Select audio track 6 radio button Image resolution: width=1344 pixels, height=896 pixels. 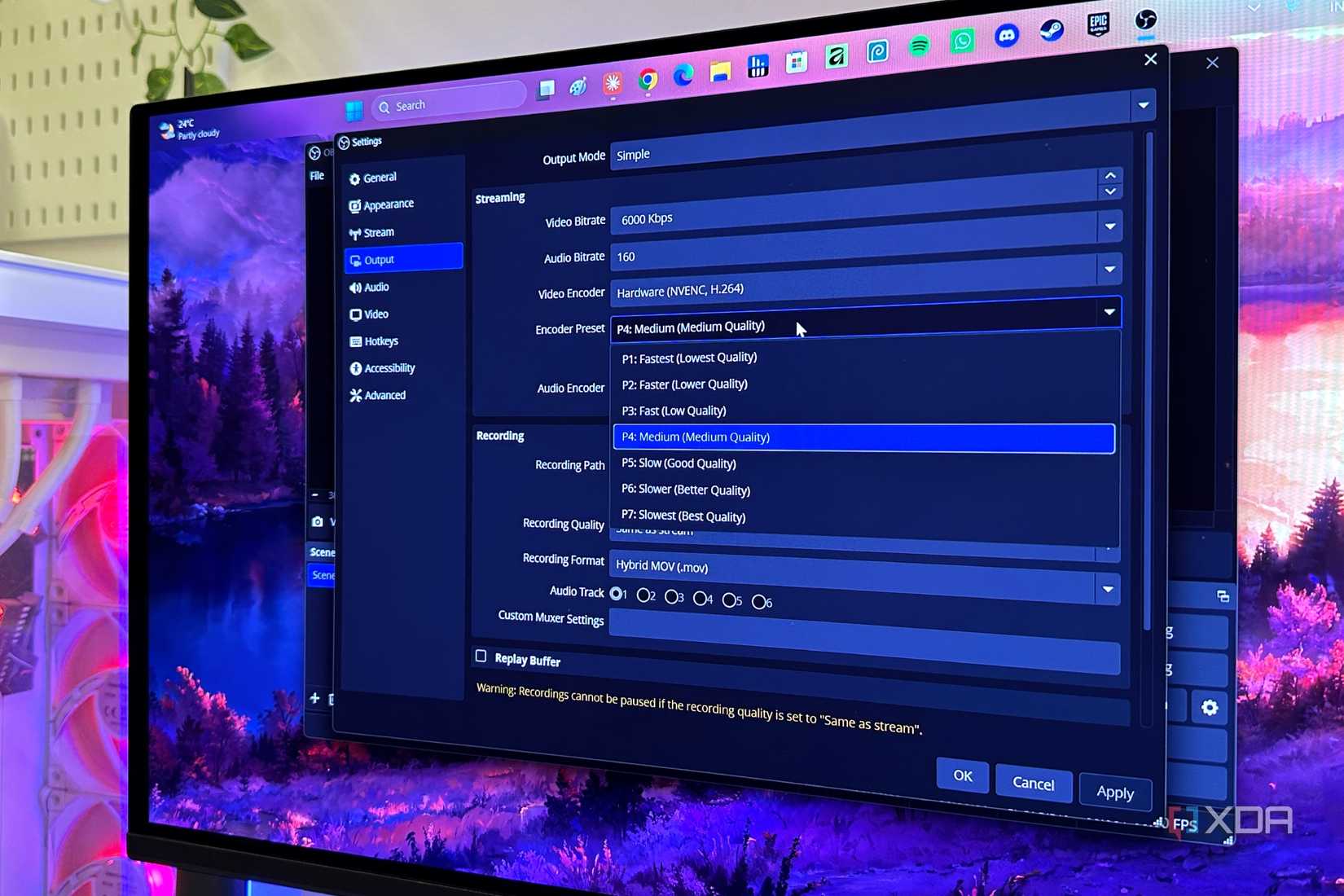coord(759,602)
